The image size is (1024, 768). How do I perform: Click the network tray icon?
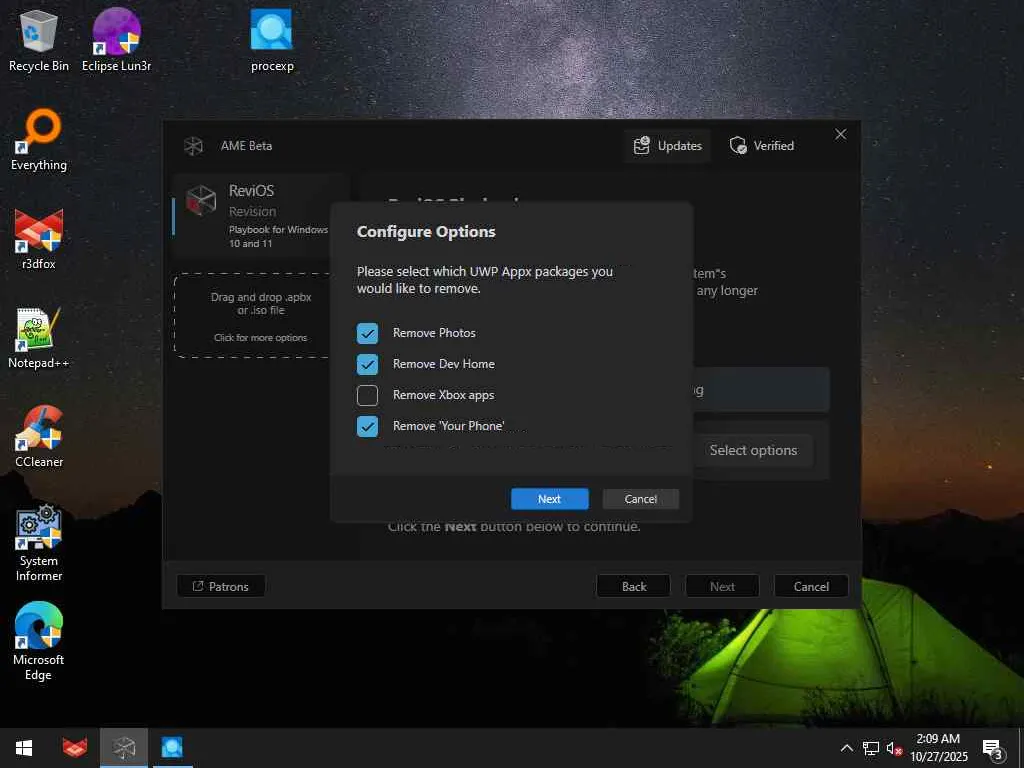pos(871,748)
